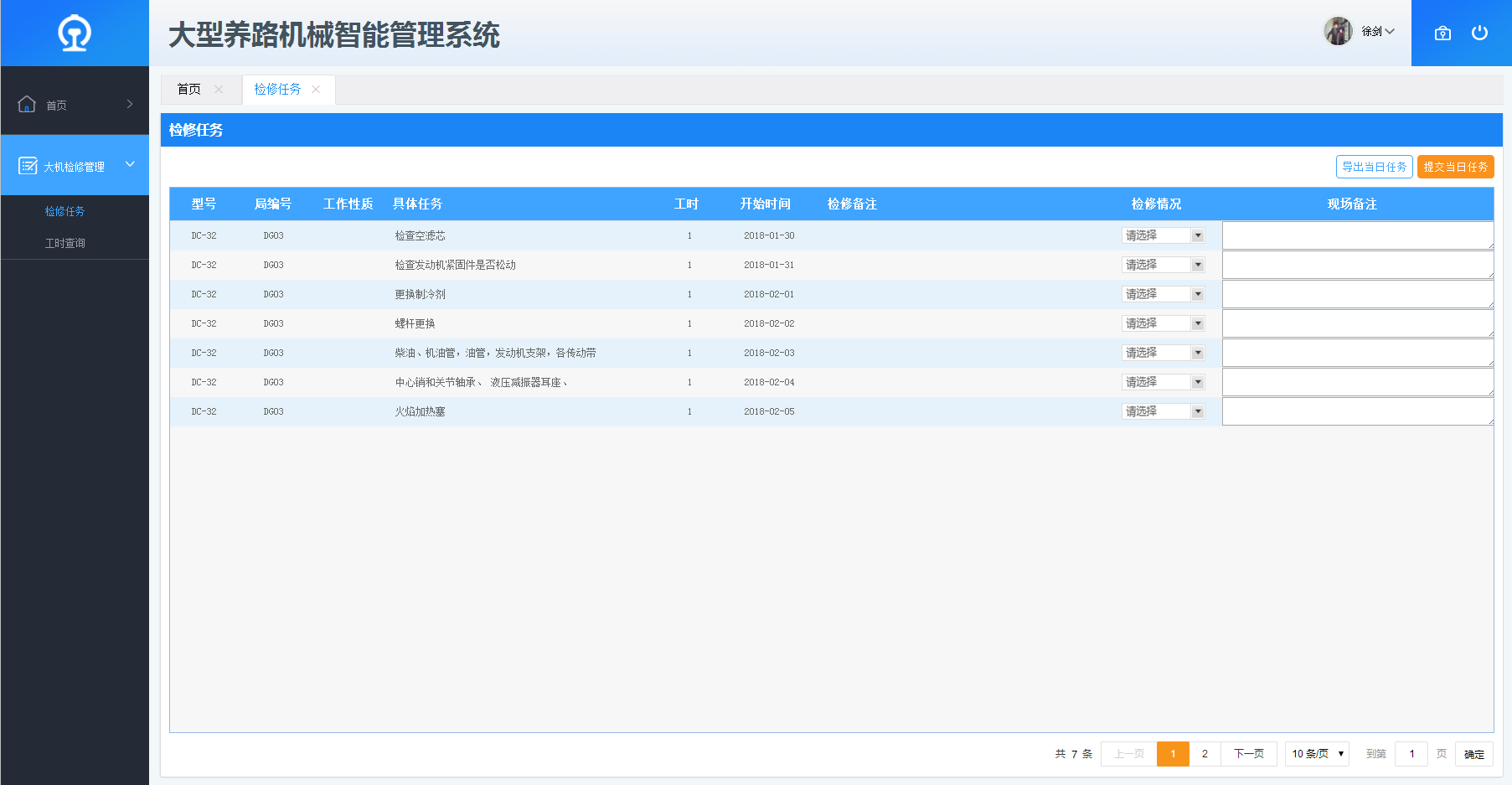Screen dimensions: 1512x785
Task: Switch to the 首页 tab
Action: 189,90
